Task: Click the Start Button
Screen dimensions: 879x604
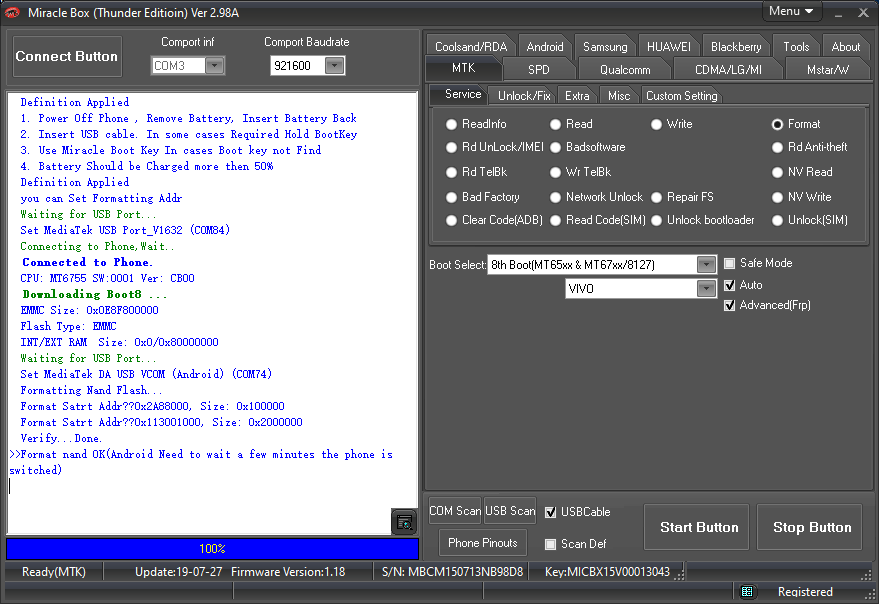Action: click(x=698, y=527)
